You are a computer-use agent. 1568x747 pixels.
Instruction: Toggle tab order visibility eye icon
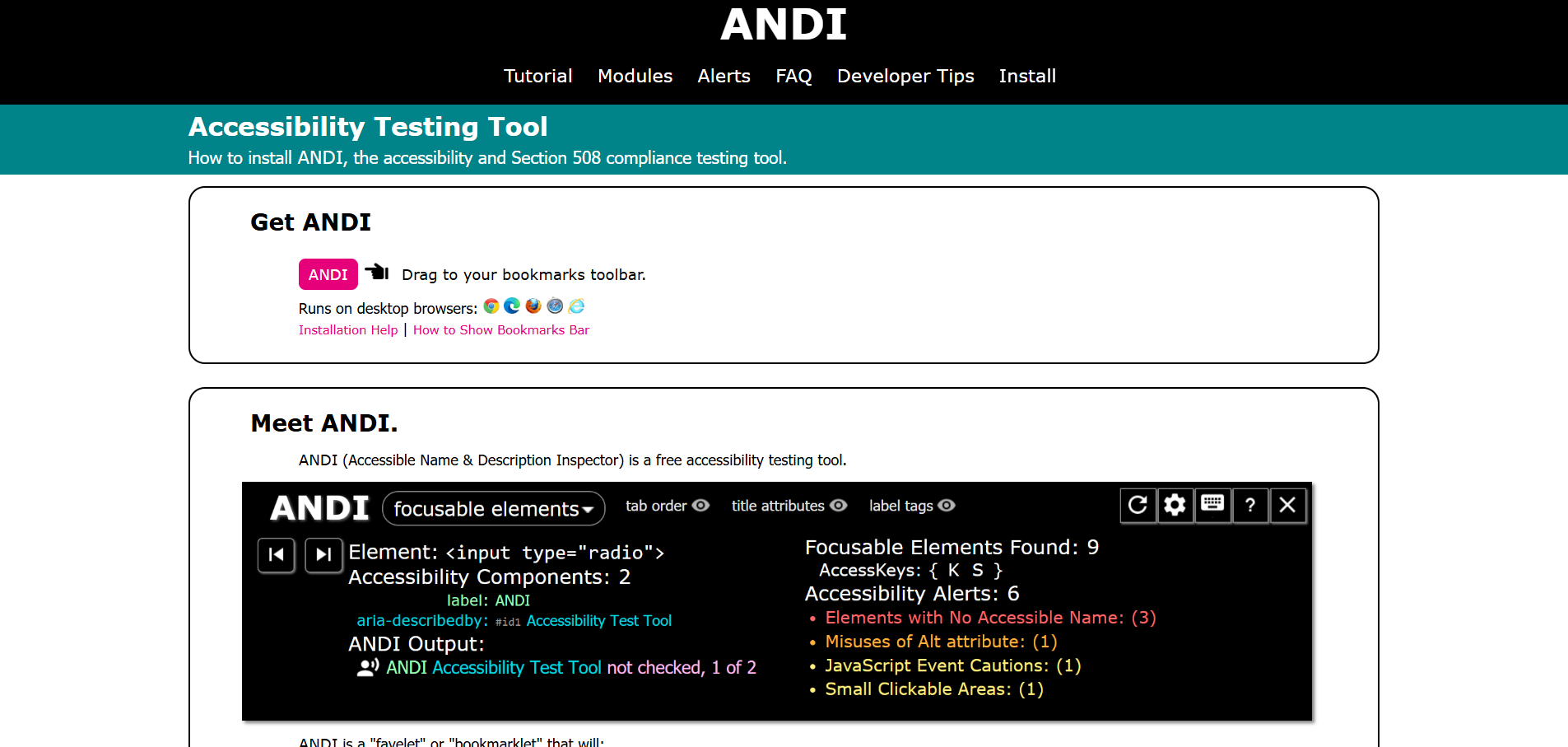coord(702,506)
